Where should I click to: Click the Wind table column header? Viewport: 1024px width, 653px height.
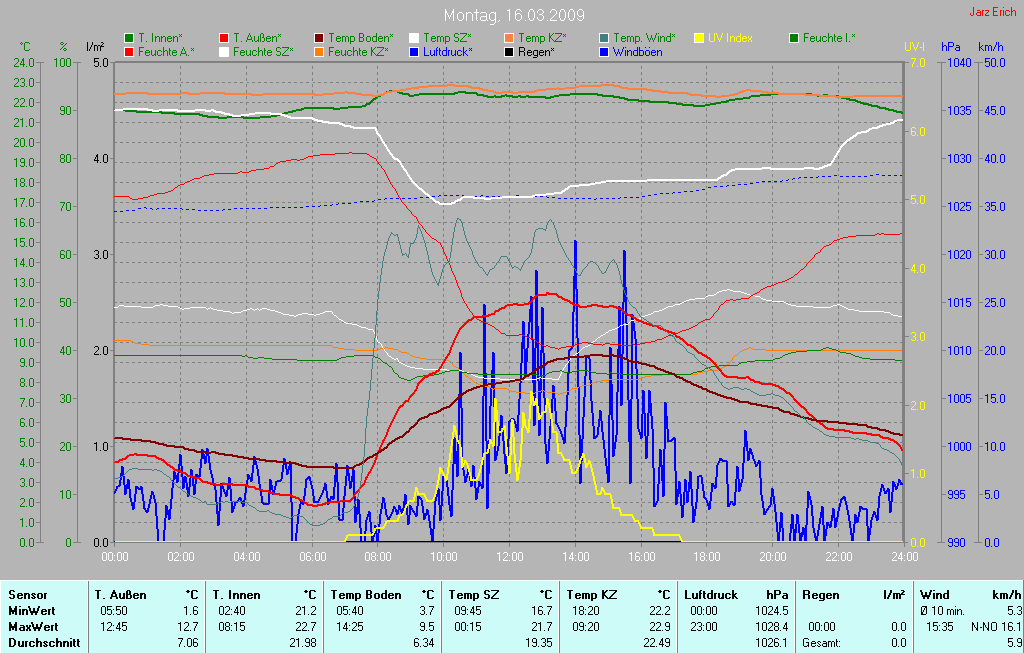[935, 595]
